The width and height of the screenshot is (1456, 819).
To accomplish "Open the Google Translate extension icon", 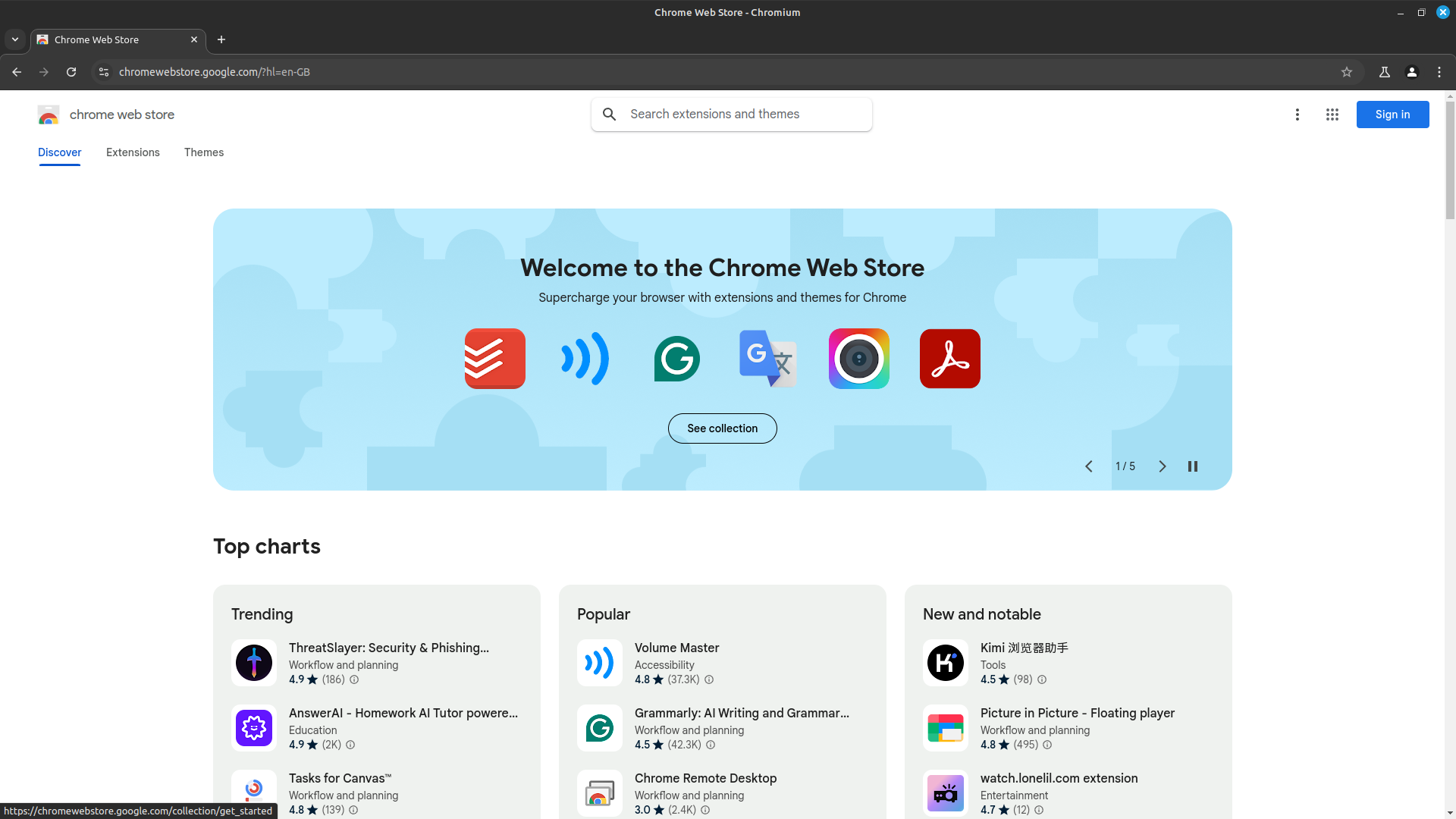I will [767, 359].
